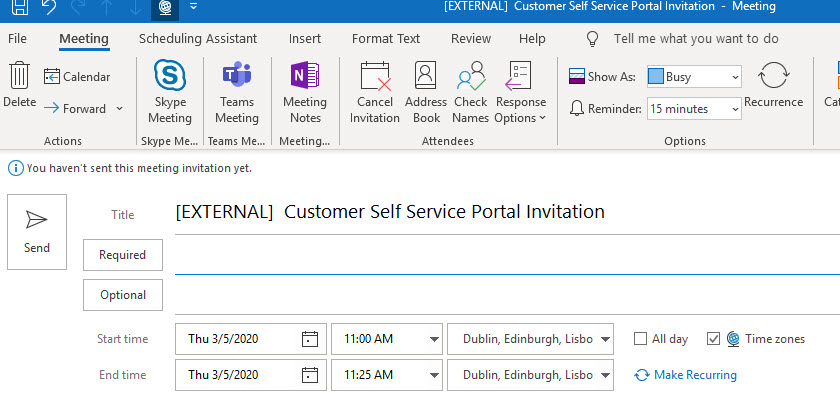The height and width of the screenshot is (397, 840).
Task: Open the Customize Quick Access Toolbar dropdown
Action: [193, 6]
